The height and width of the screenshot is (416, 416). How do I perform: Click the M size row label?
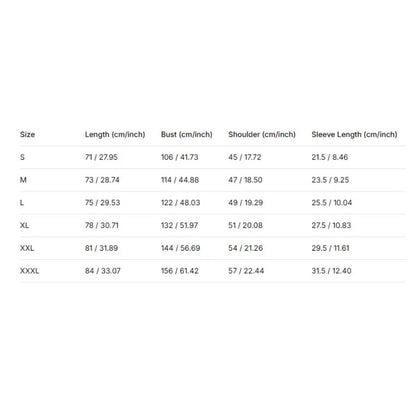(x=23, y=180)
